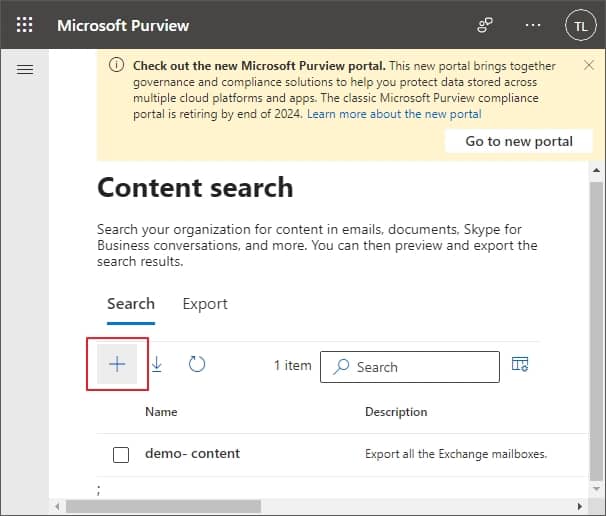The width and height of the screenshot is (606, 516).
Task: Click vertical scrollbar up arrow
Action: point(596,170)
